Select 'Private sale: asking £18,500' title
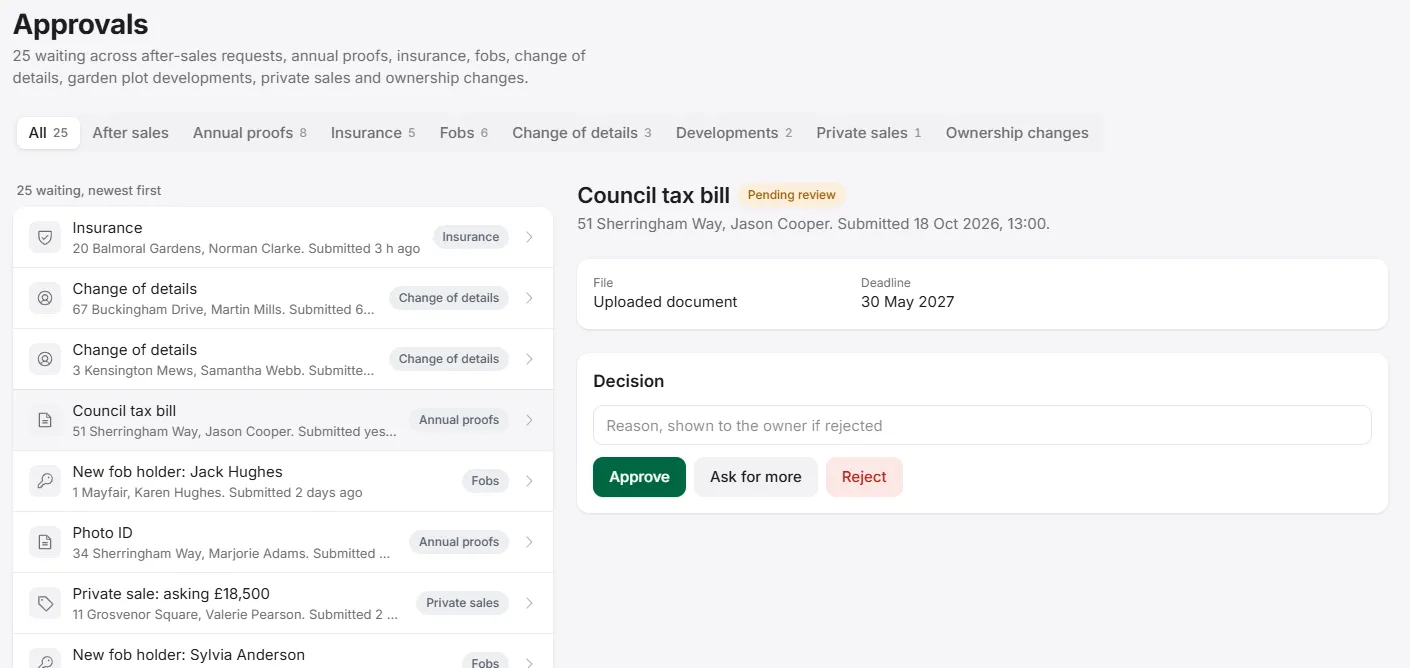Image resolution: width=1410 pixels, height=668 pixels. point(171,594)
